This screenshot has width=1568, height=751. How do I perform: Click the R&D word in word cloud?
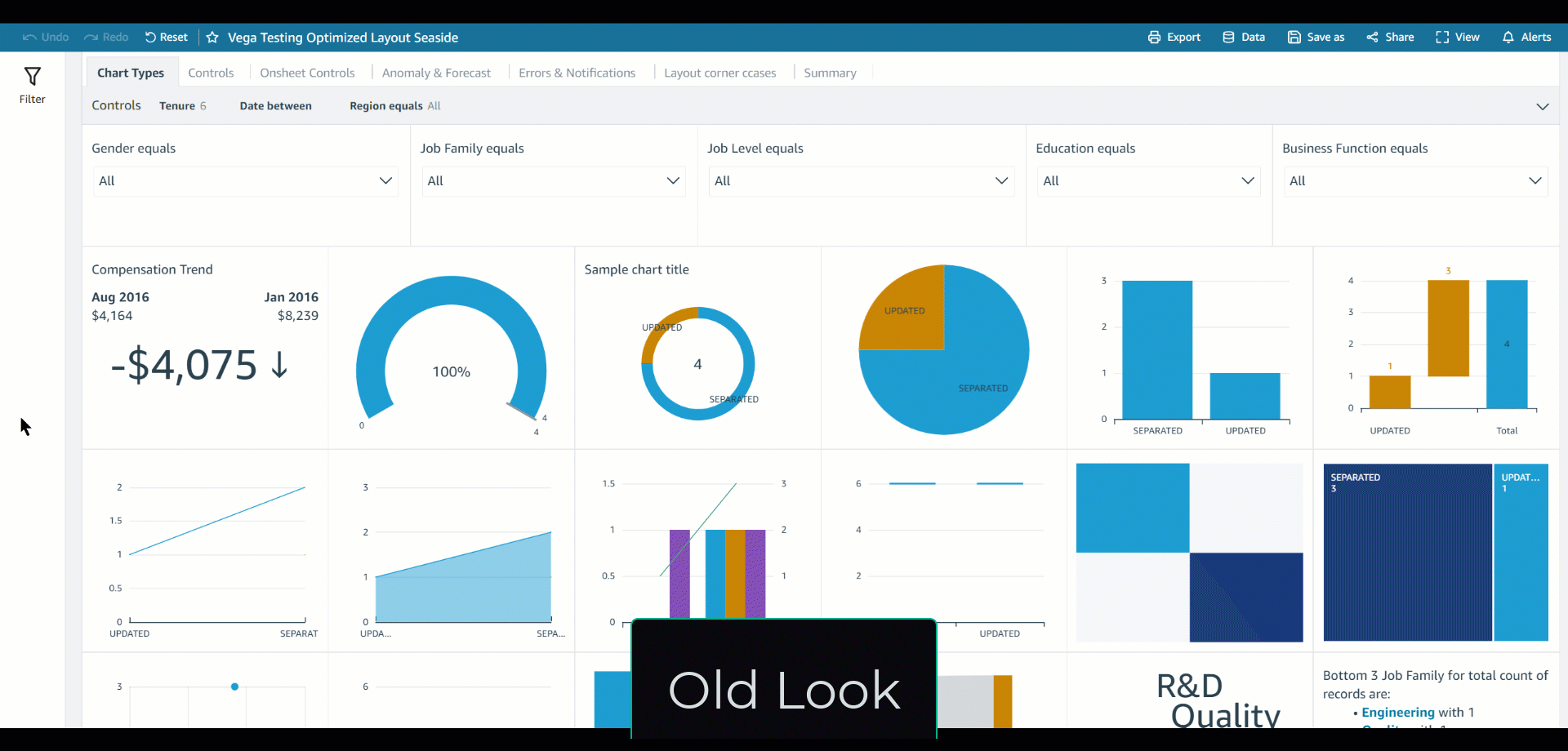point(1189,686)
